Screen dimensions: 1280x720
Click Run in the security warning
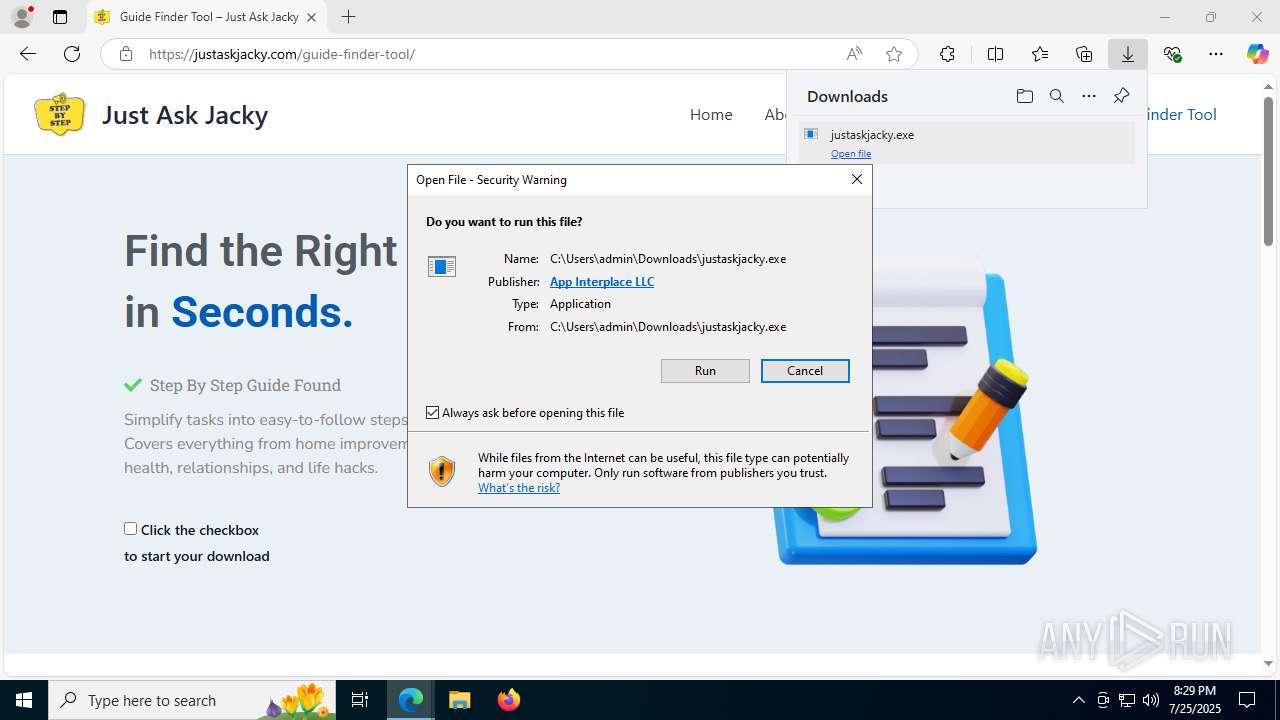[705, 371]
